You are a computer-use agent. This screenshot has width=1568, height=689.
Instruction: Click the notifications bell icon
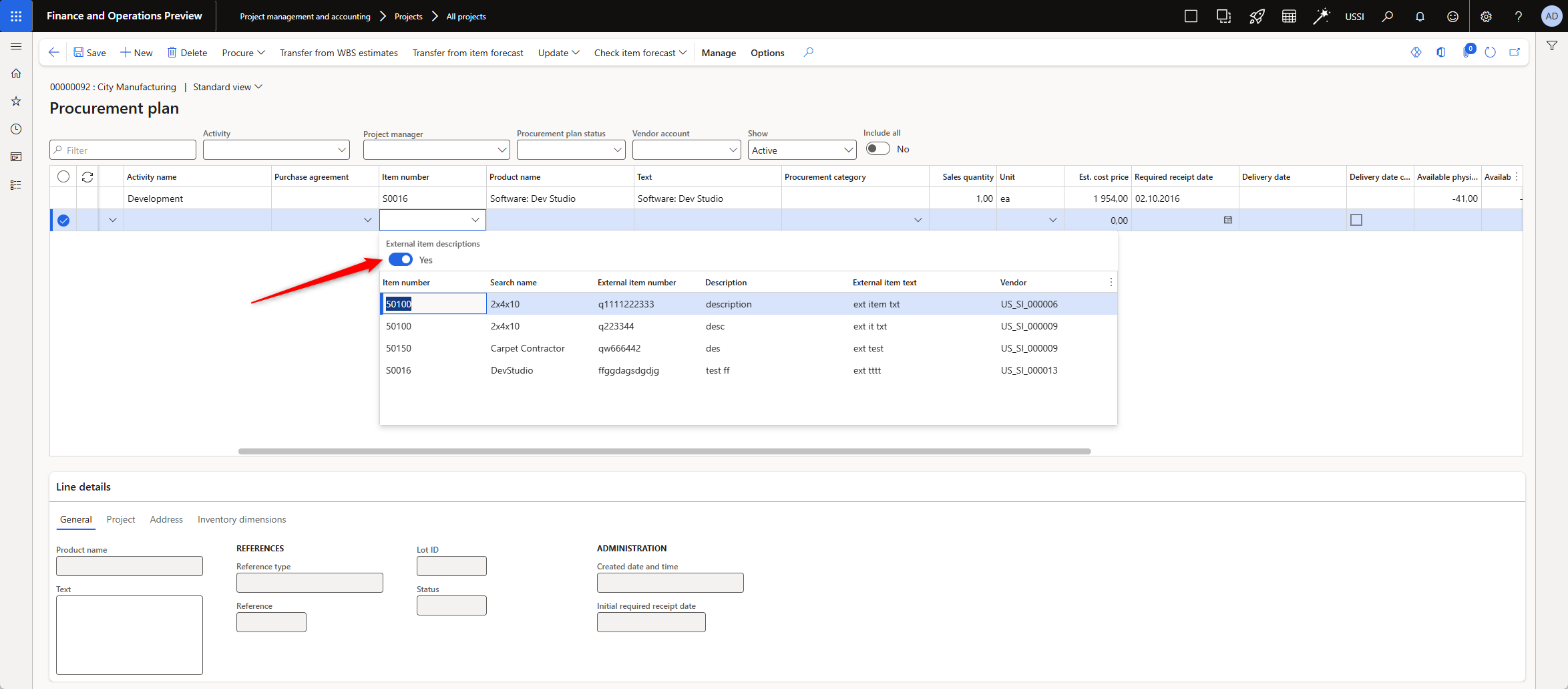[1420, 17]
